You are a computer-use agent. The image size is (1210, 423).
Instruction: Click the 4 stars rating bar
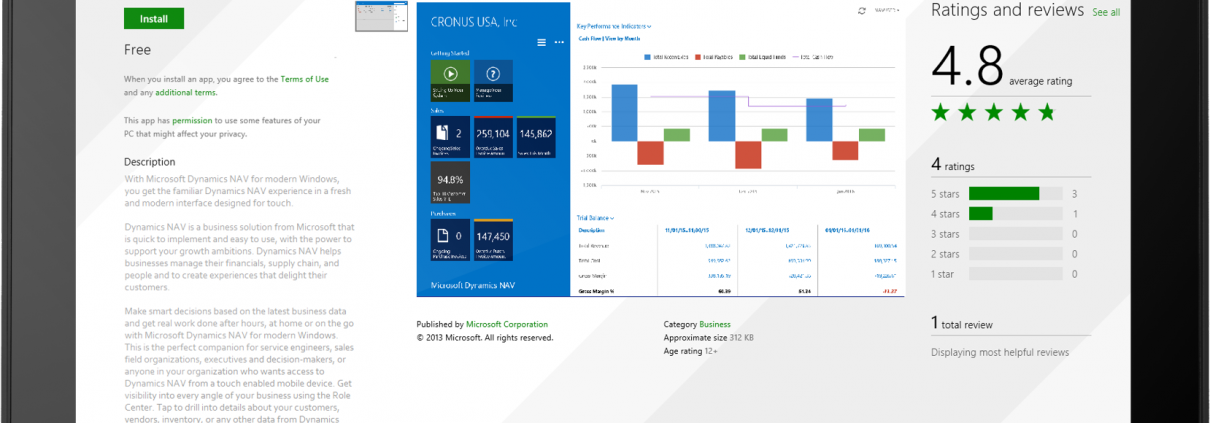[x=1014, y=214]
